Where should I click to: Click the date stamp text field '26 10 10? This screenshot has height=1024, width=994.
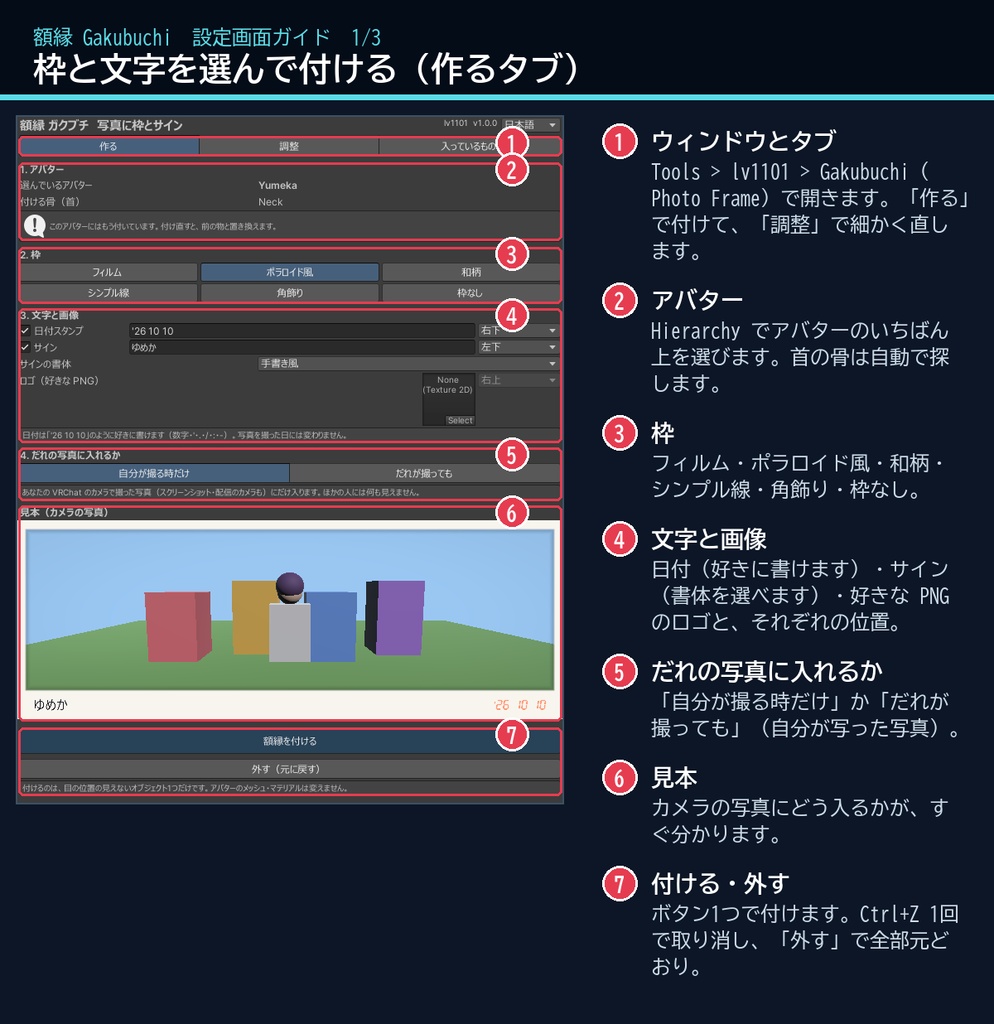tap(302, 331)
